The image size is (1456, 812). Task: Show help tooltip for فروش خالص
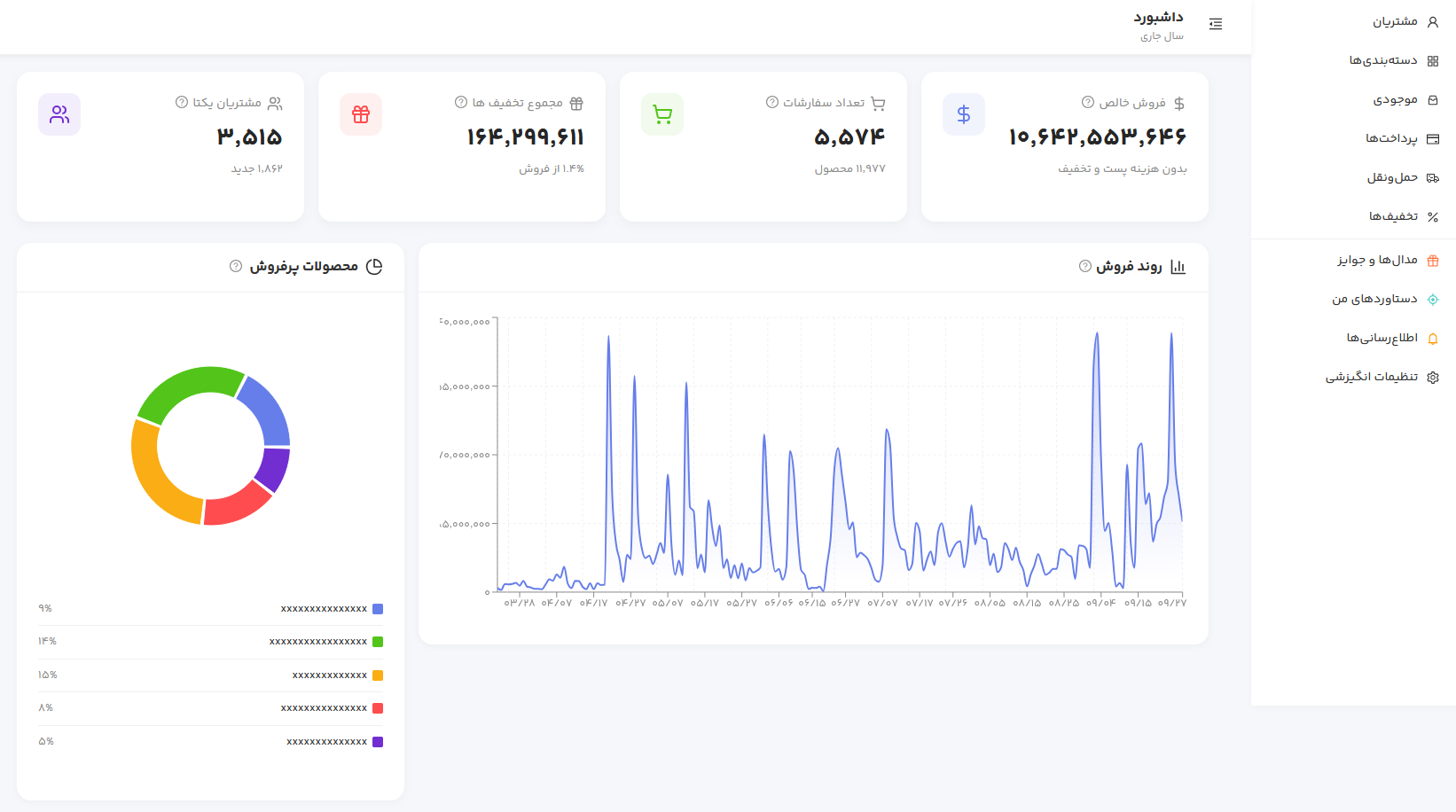(x=1088, y=103)
